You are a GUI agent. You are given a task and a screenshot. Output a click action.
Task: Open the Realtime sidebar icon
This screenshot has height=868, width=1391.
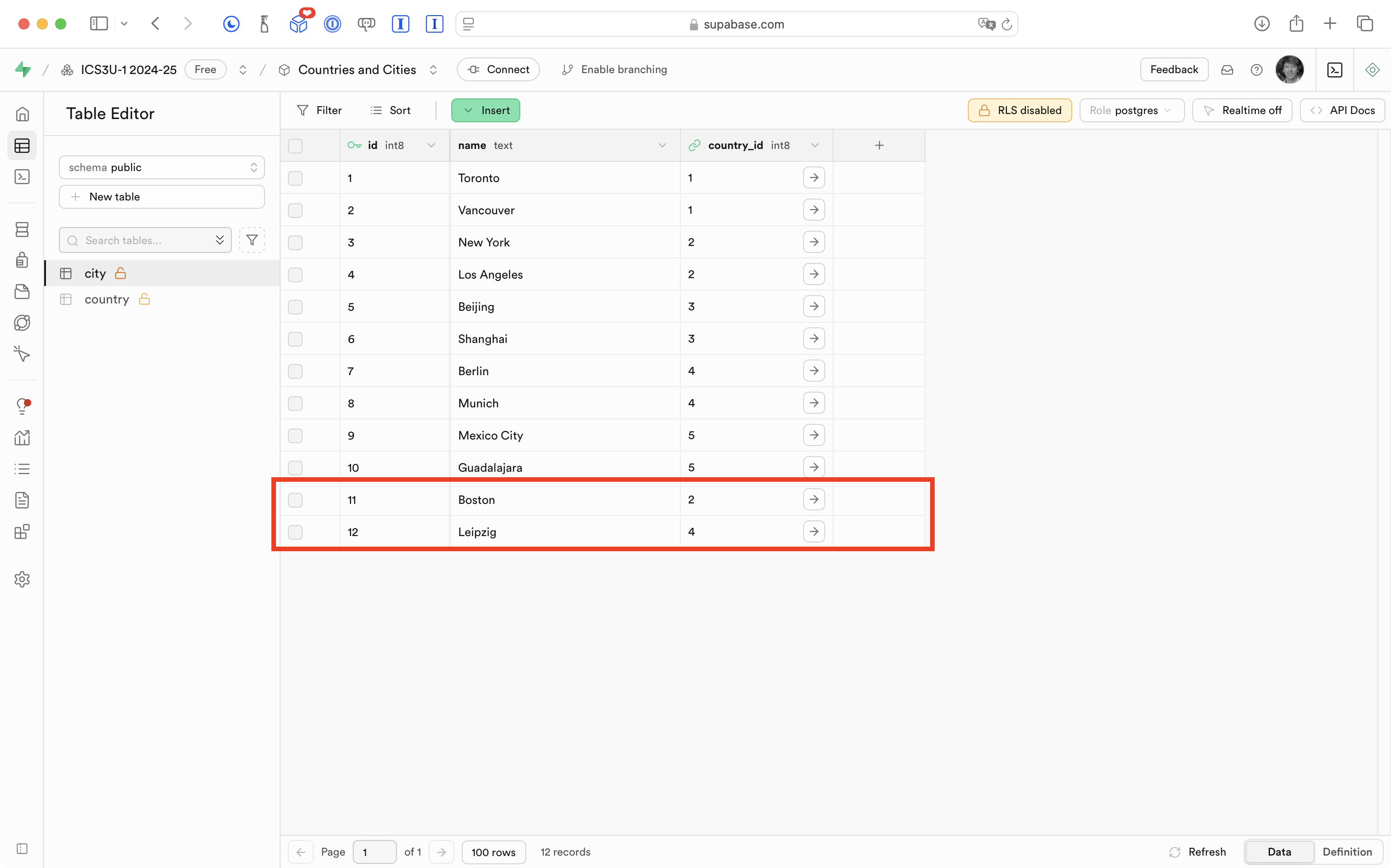click(x=22, y=354)
